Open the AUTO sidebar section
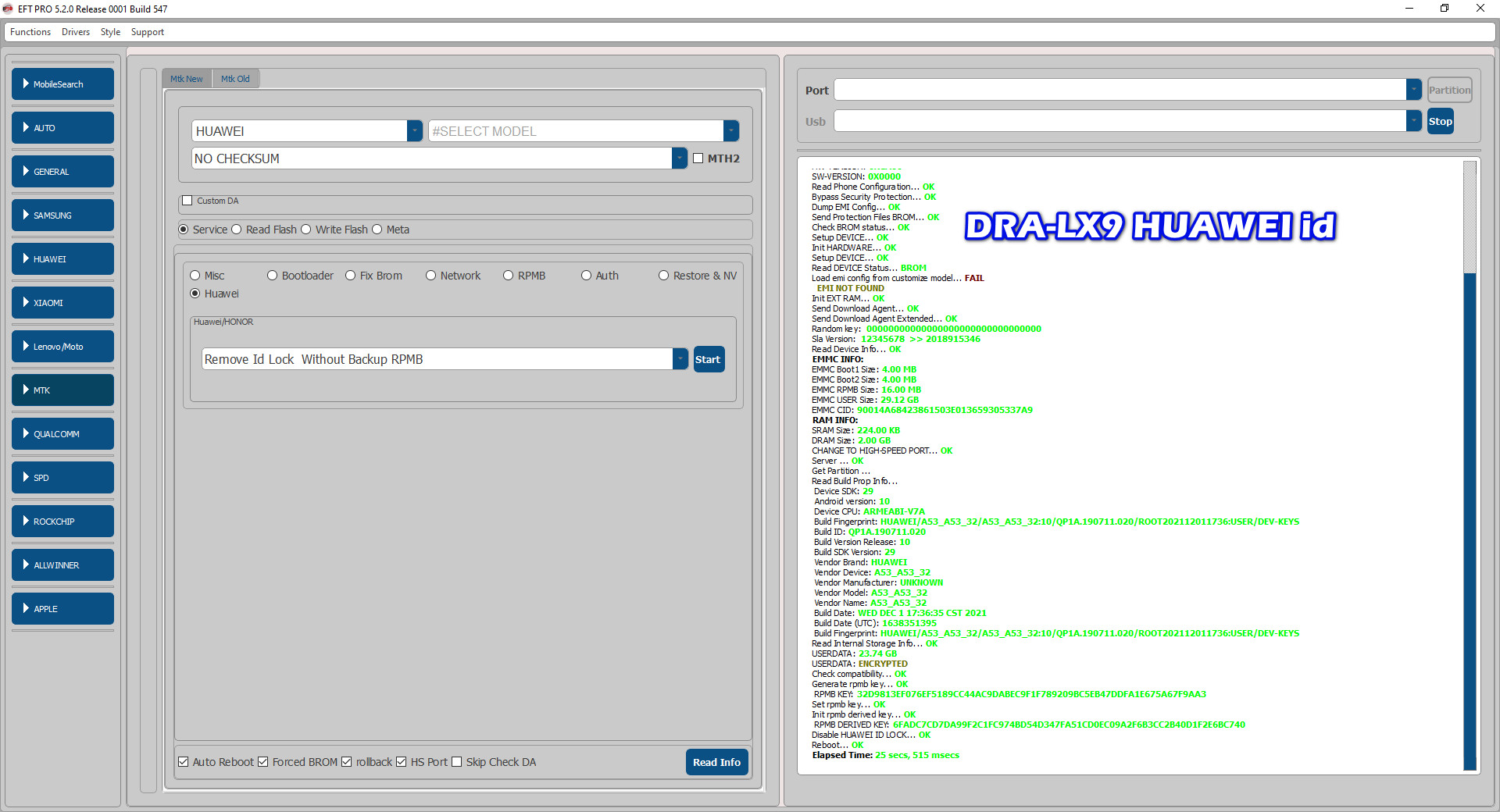Image resolution: width=1500 pixels, height=812 pixels. pos(62,128)
